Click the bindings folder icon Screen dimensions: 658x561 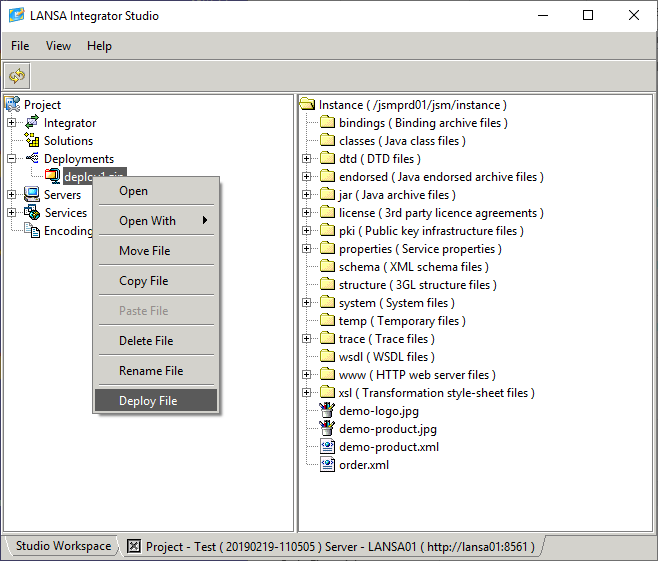coord(327,123)
